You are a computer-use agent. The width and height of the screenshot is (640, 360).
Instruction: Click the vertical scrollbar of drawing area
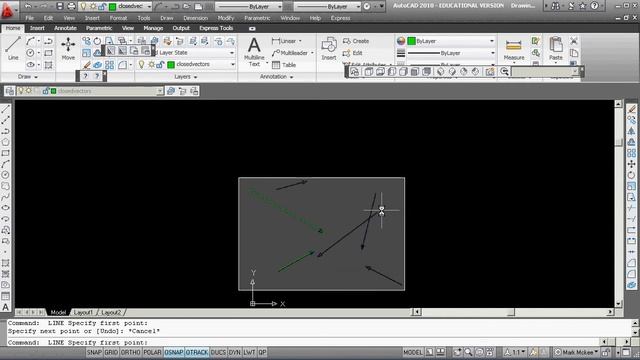click(618, 203)
